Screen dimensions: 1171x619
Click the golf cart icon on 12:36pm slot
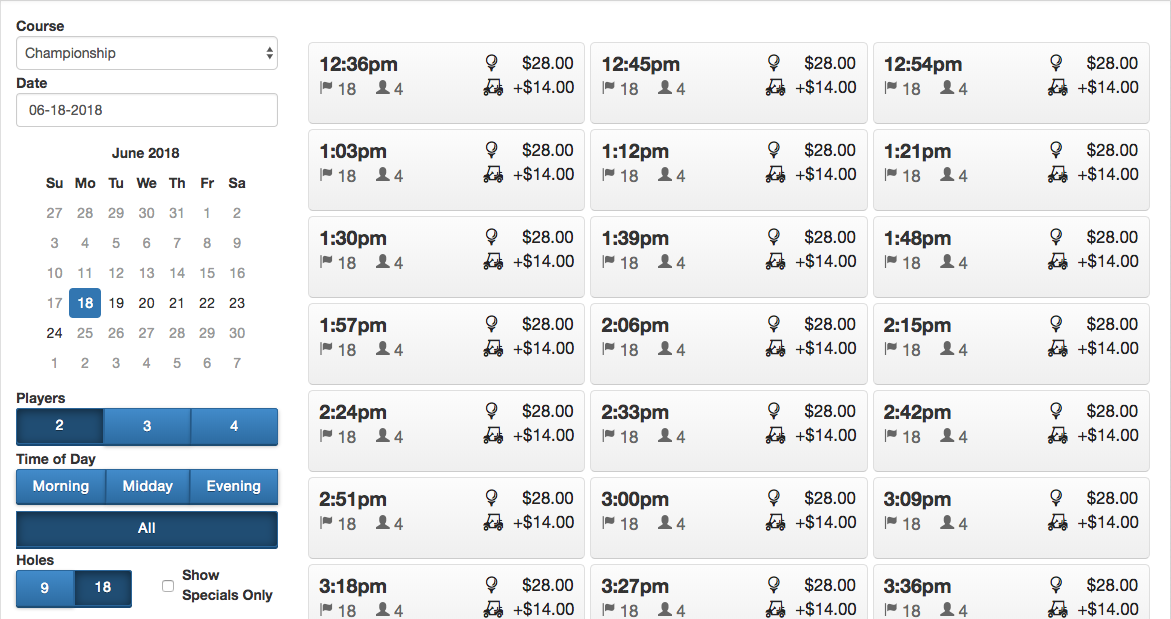coord(493,88)
